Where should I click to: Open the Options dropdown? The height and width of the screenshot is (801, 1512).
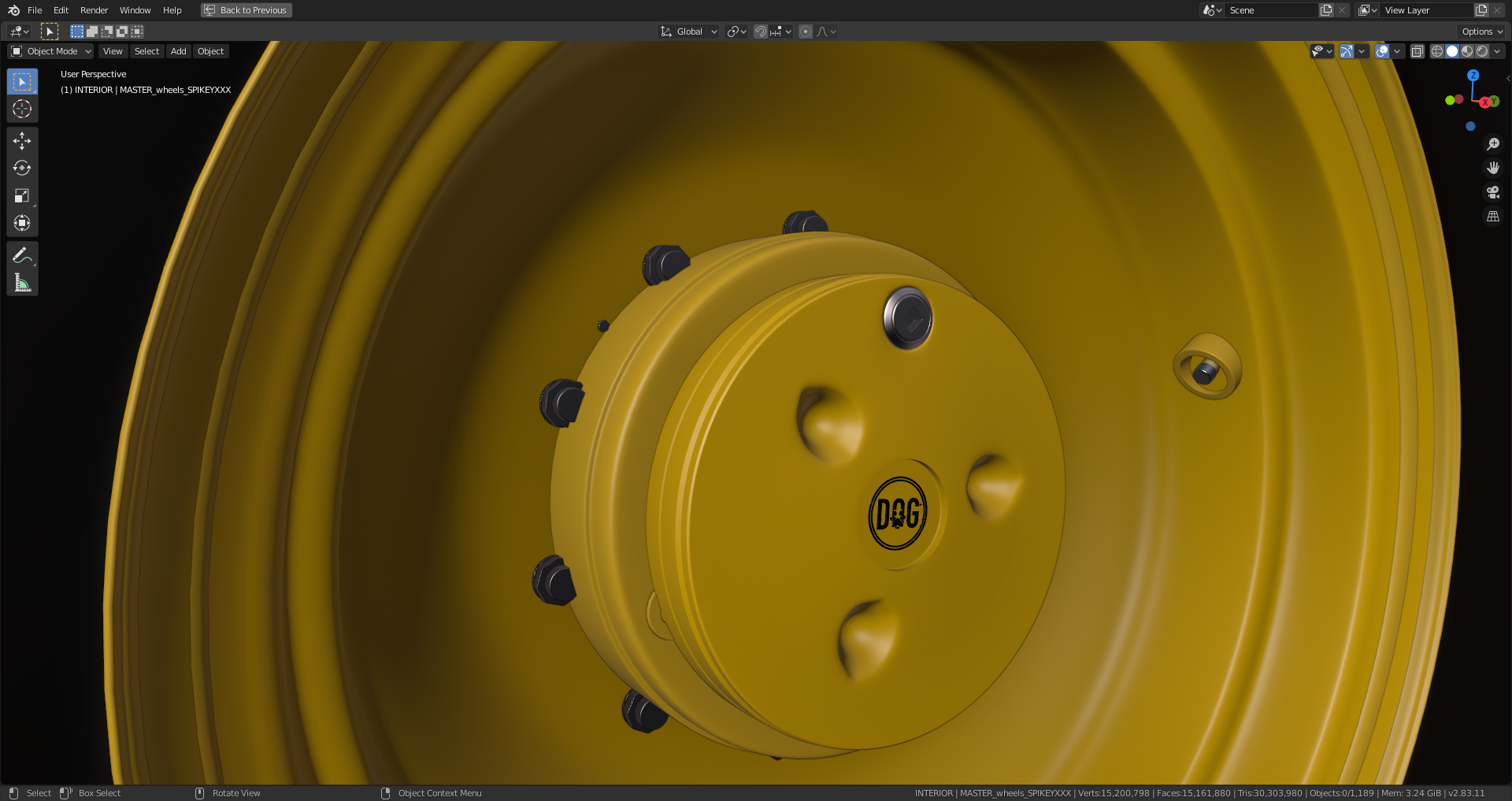[1481, 32]
